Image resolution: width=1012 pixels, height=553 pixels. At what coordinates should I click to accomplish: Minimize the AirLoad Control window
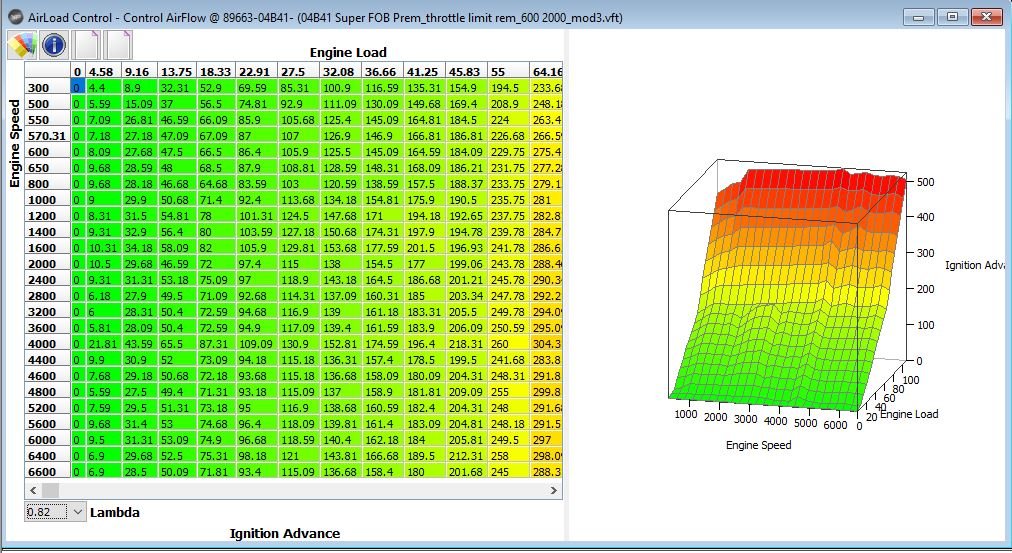918,17
